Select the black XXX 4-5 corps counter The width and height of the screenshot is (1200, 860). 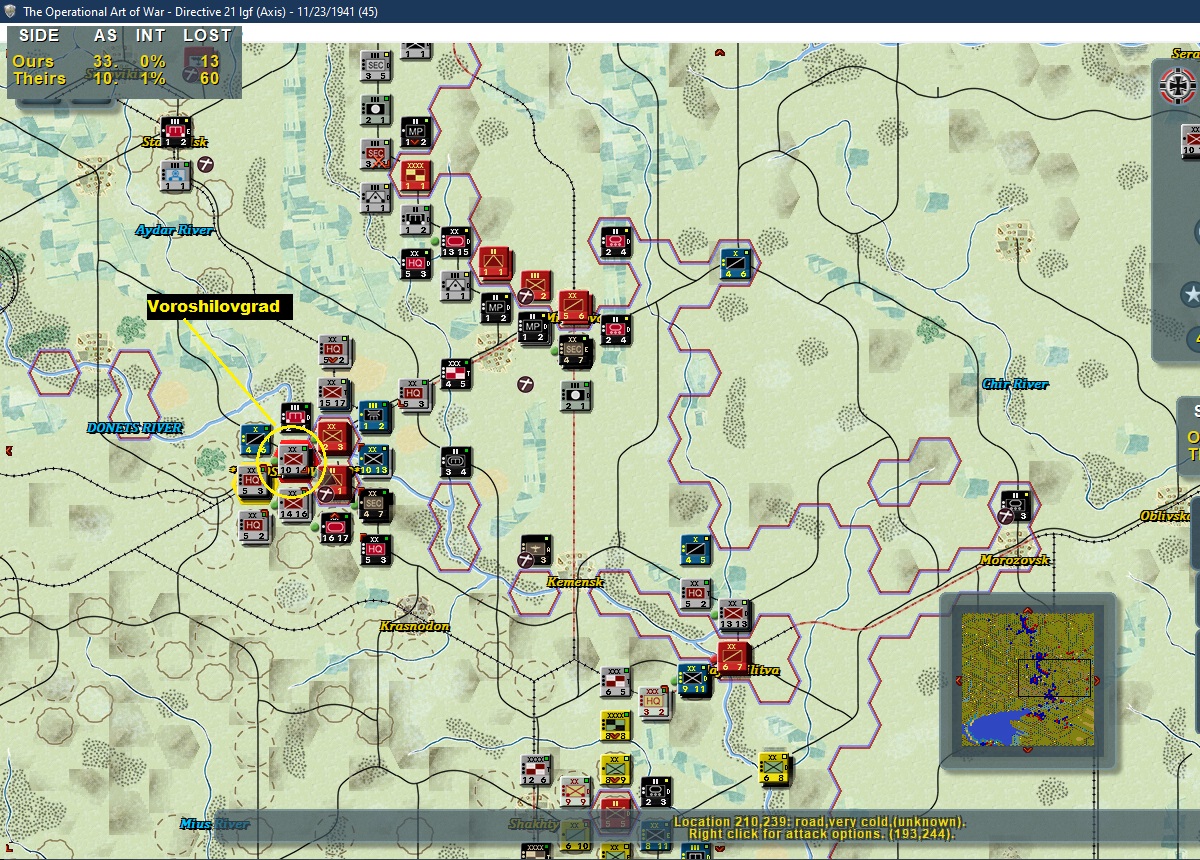pos(456,374)
